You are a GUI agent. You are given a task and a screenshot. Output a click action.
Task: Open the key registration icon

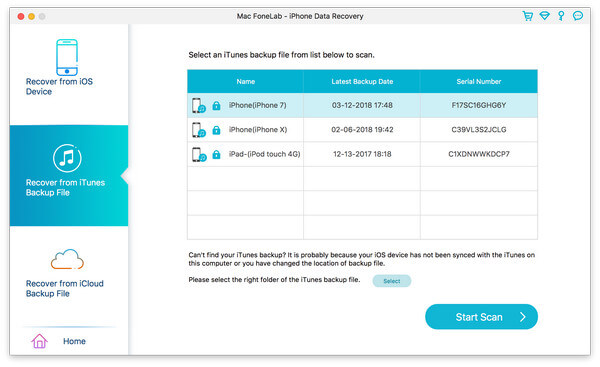[x=561, y=16]
